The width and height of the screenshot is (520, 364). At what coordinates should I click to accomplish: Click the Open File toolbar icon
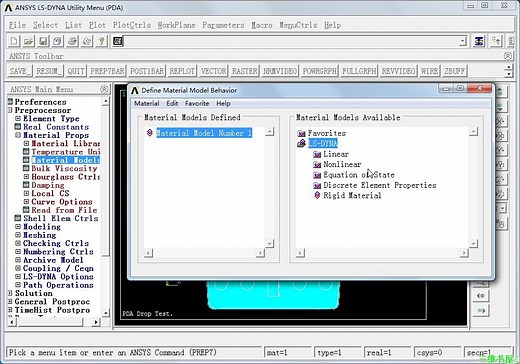click(x=29, y=41)
